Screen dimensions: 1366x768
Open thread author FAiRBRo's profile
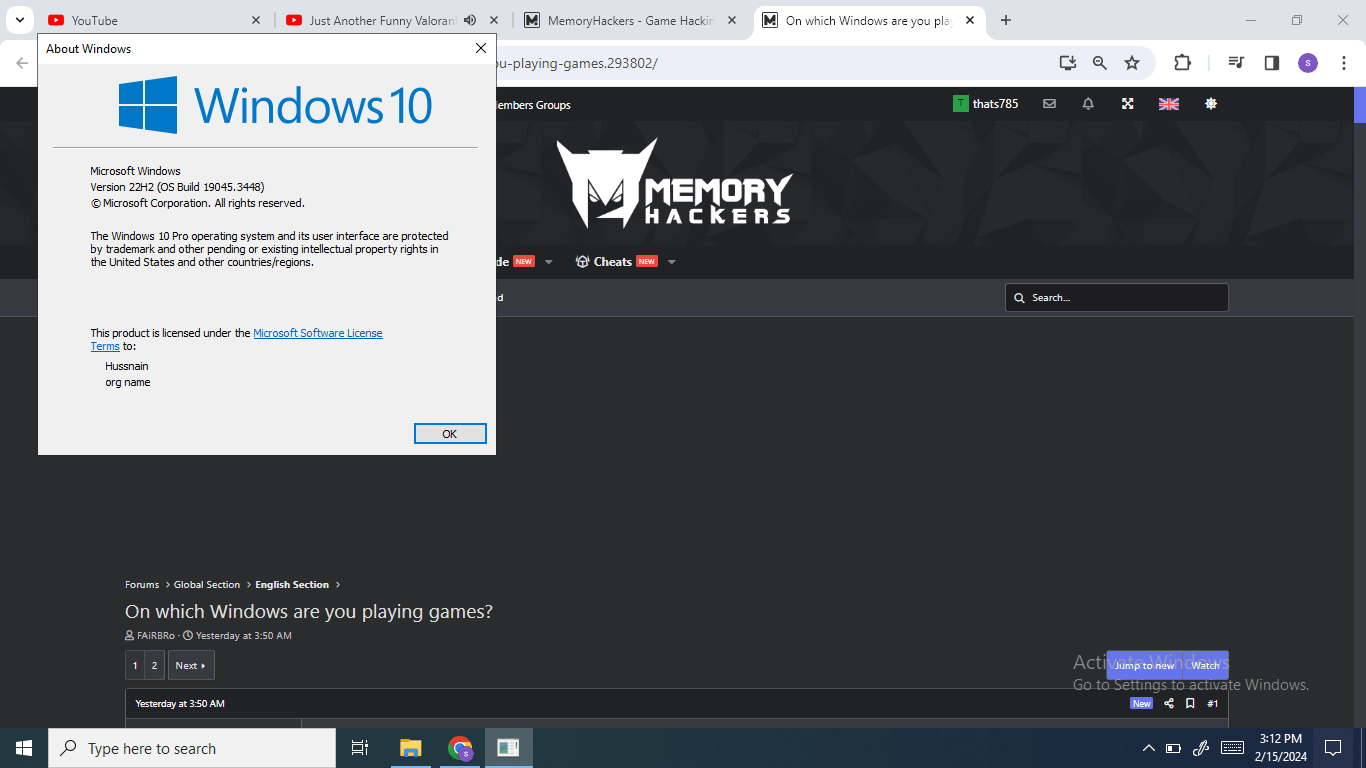pyautogui.click(x=156, y=636)
